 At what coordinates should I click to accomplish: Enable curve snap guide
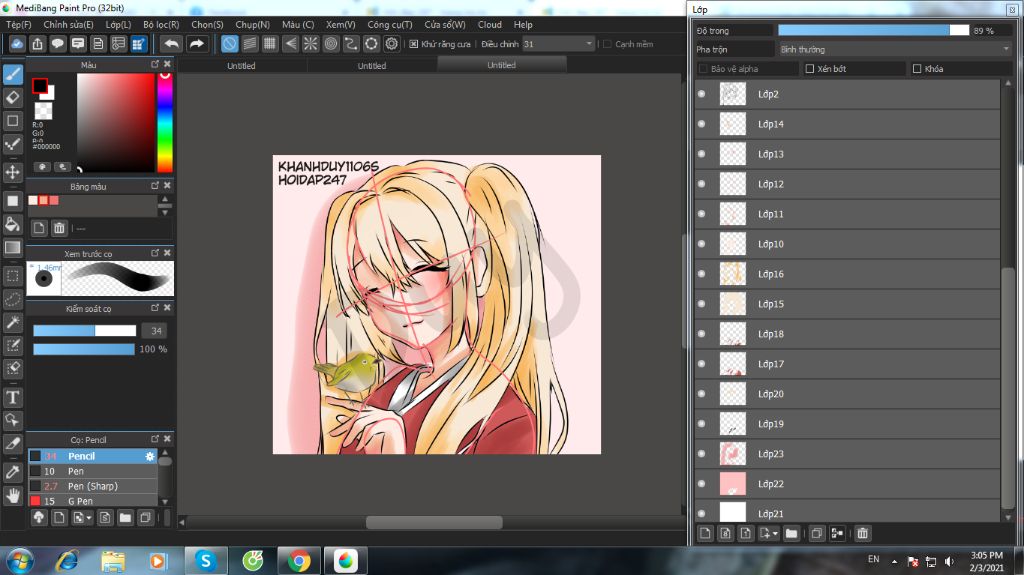351,44
